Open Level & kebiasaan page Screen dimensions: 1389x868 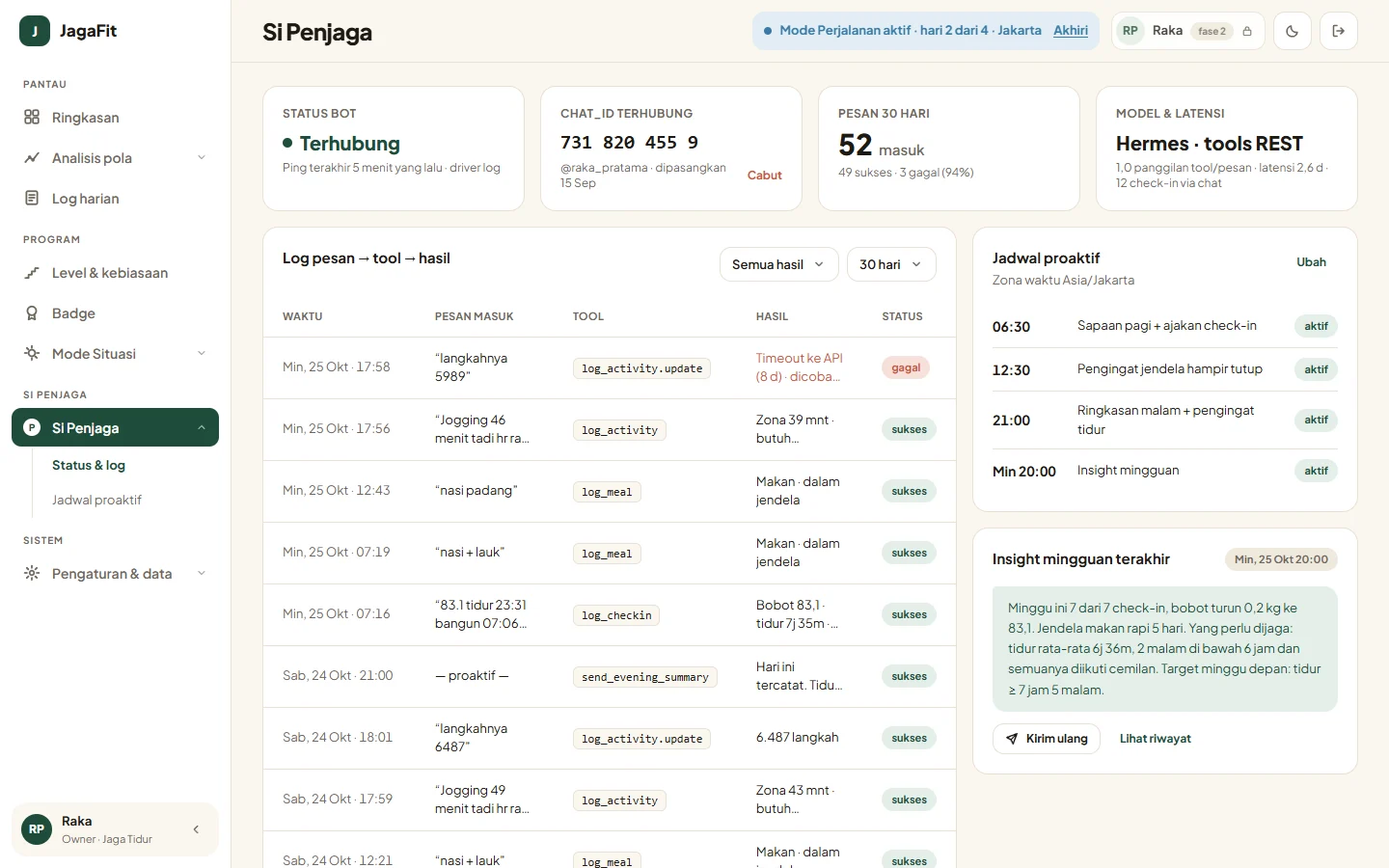pos(115,273)
